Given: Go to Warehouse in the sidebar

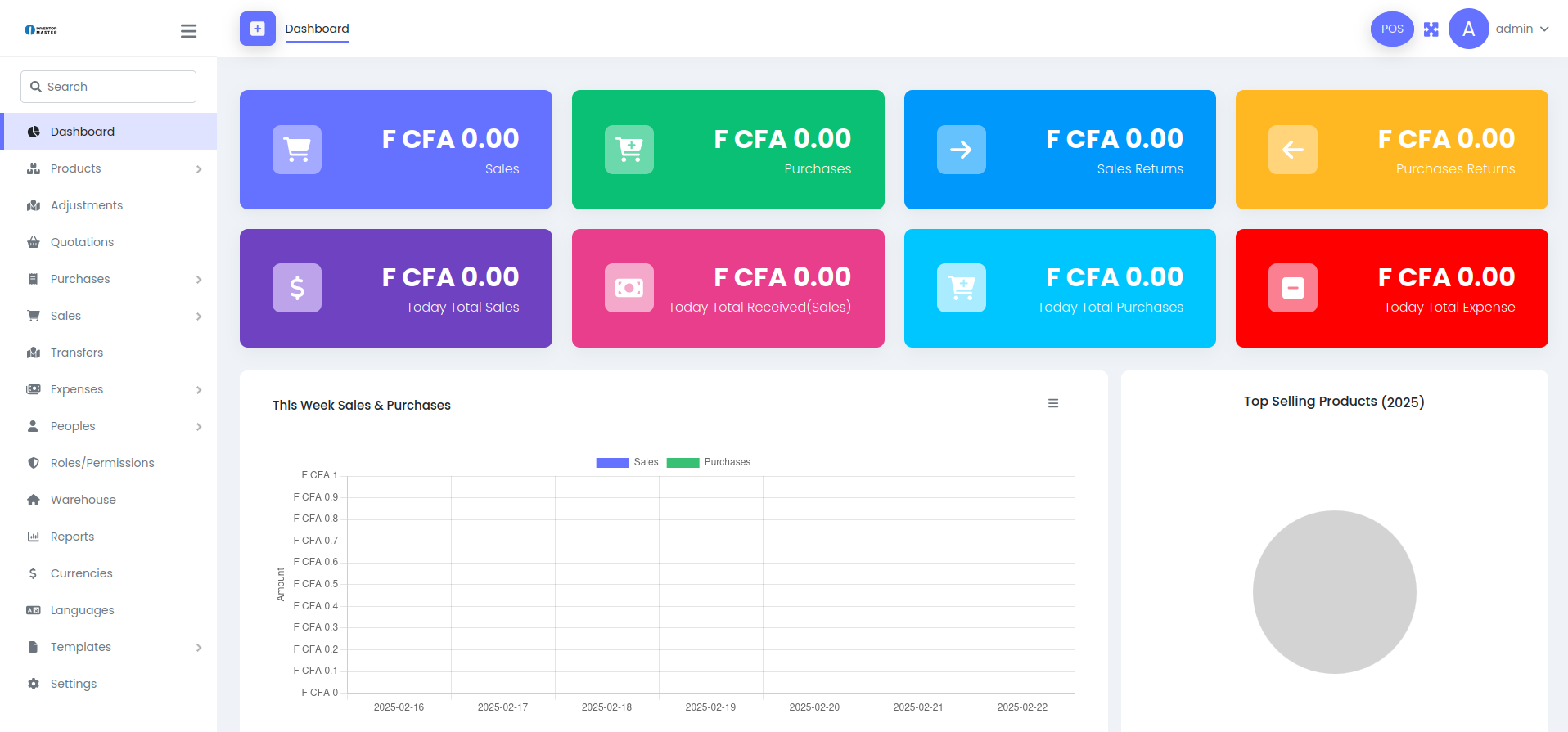Looking at the screenshot, I should pos(83,500).
